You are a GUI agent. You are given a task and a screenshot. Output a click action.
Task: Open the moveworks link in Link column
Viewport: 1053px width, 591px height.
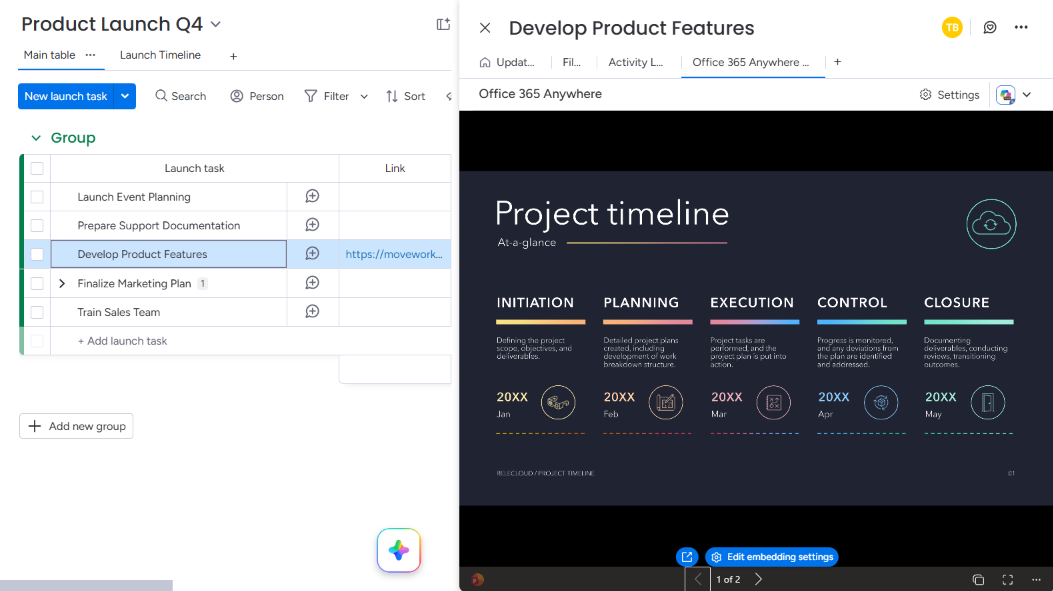pyautogui.click(x=394, y=254)
